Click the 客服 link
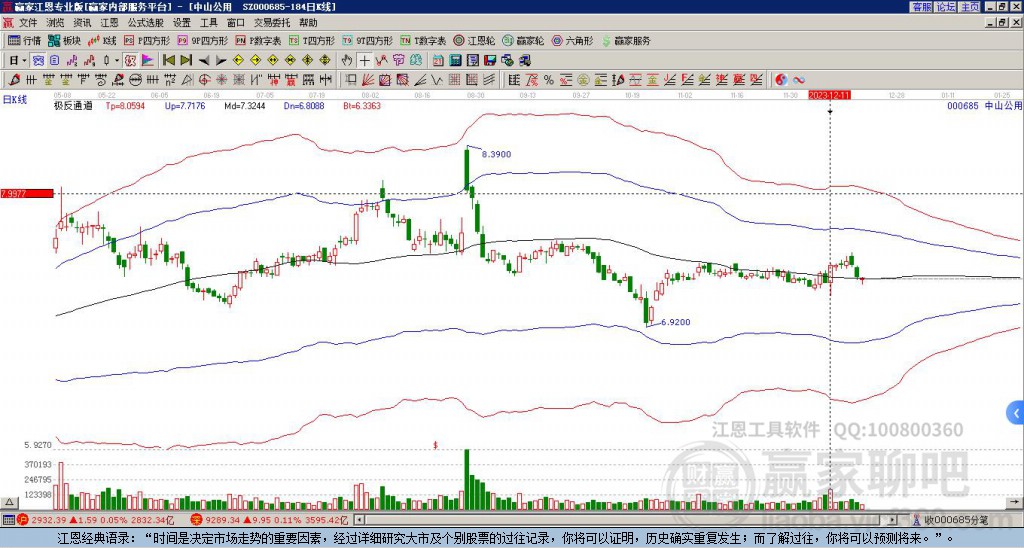This screenshot has width=1024, height=548. click(921, 7)
